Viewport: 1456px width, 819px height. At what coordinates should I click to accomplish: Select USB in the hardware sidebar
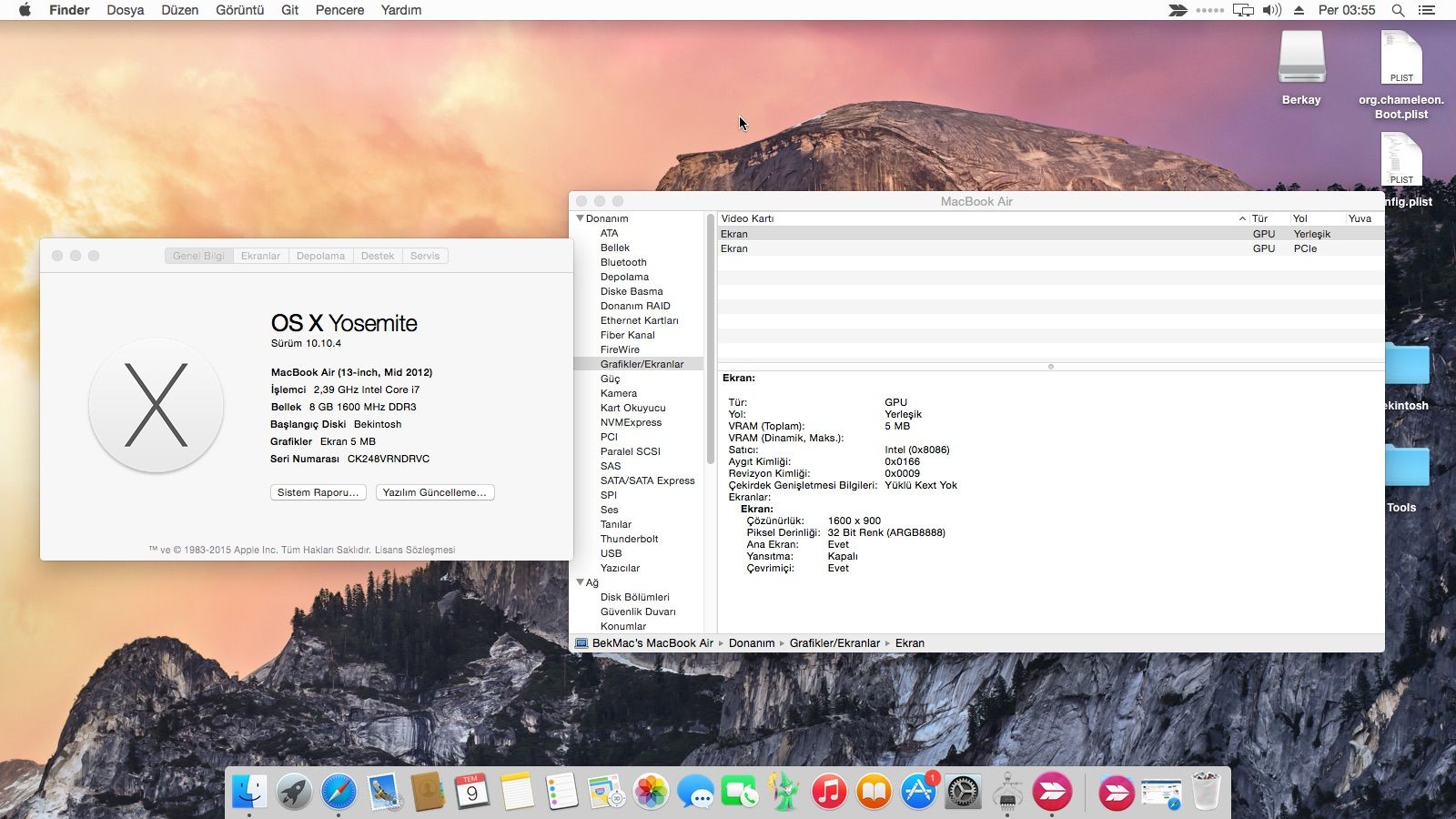(612, 553)
